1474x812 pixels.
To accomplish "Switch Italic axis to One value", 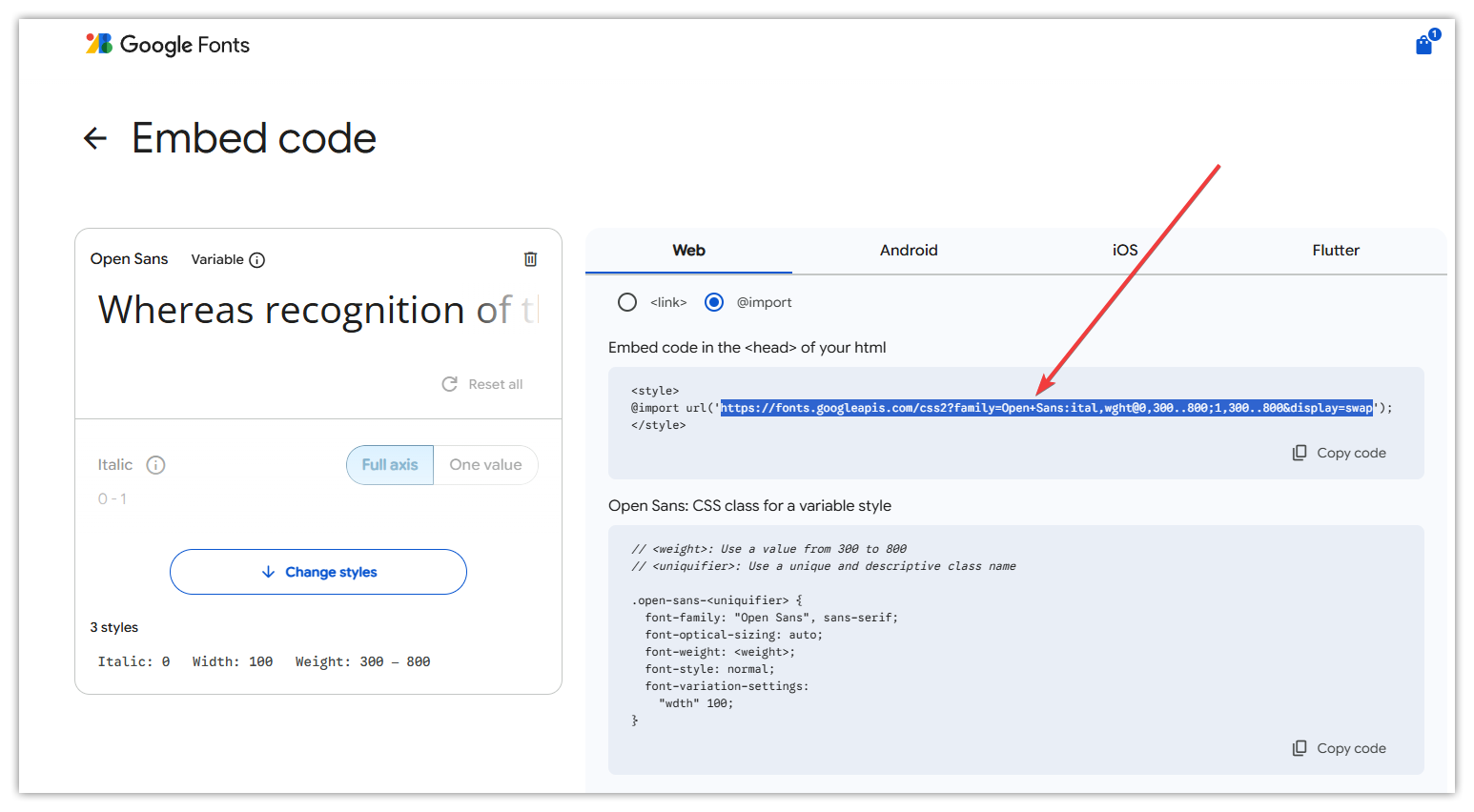I will pyautogui.click(x=485, y=465).
